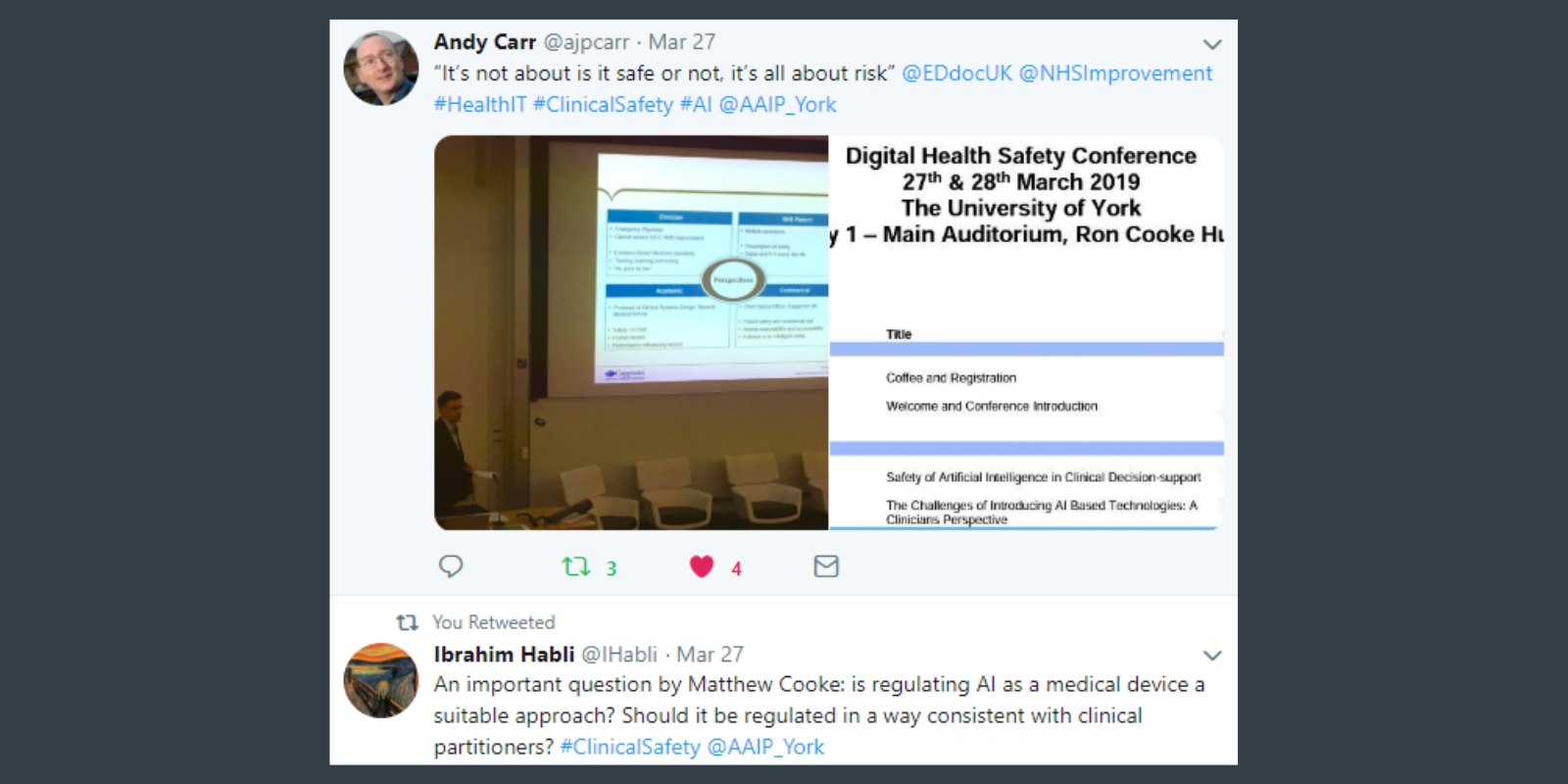The height and width of the screenshot is (784, 1568).
Task: Open the #HealthIT hashtag
Action: click(x=480, y=105)
